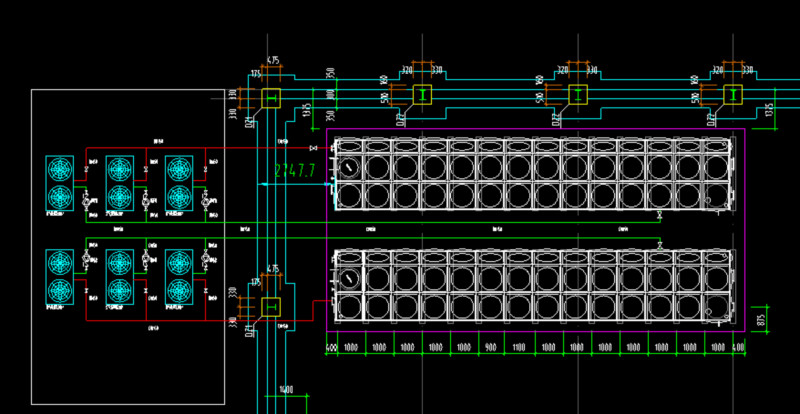
Task: Click the 900 value in bottom dimension row
Action: pyautogui.click(x=490, y=347)
